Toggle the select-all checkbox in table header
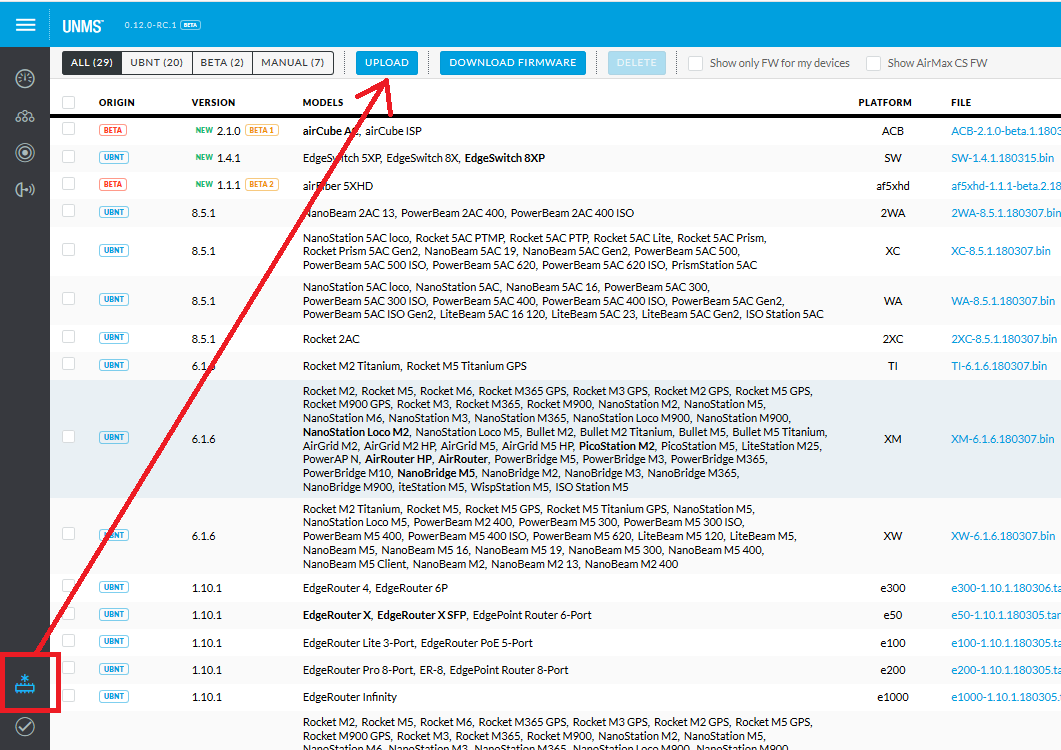1061x750 pixels. pos(69,102)
